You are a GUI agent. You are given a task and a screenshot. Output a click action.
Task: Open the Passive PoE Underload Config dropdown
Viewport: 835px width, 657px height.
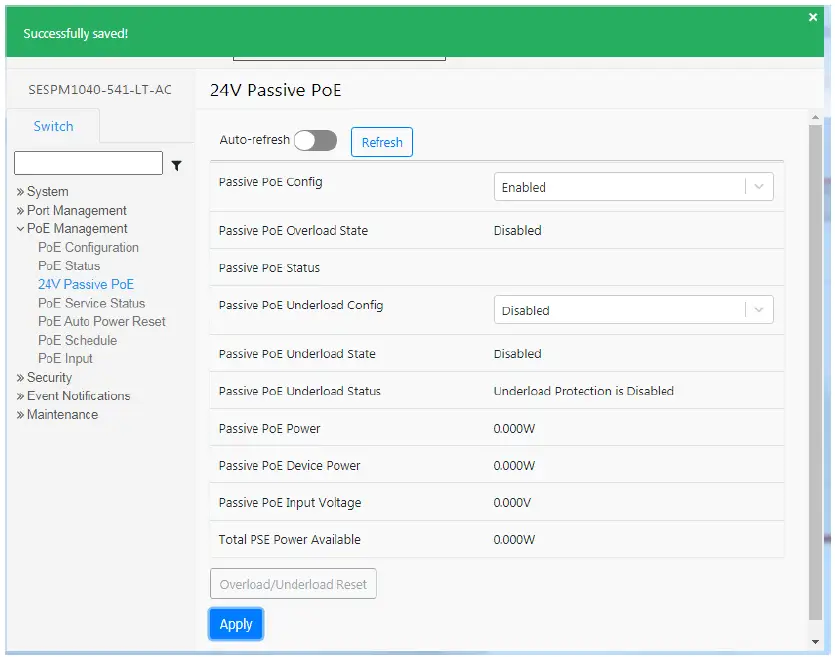point(633,310)
